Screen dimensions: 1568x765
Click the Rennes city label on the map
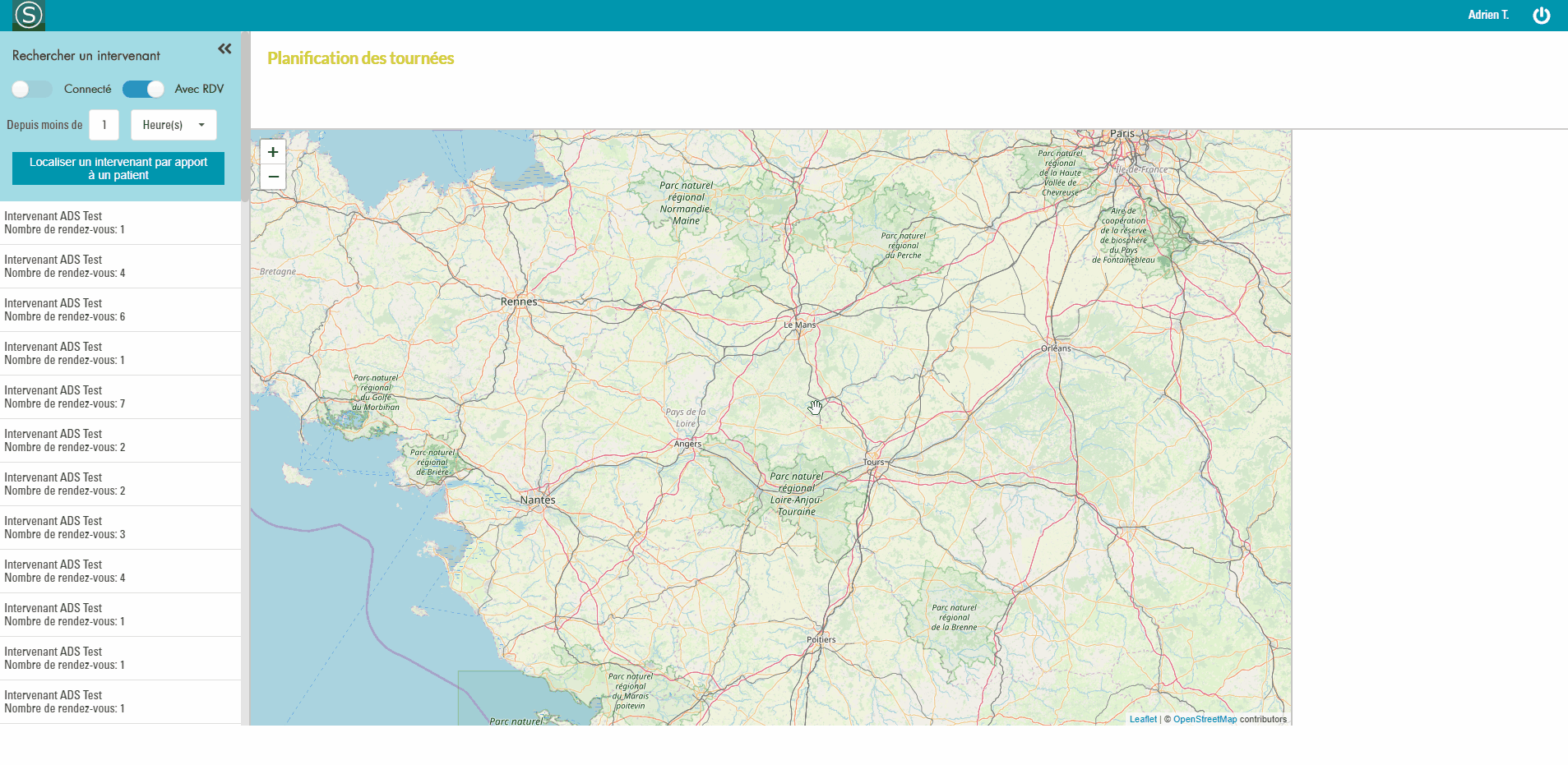click(519, 302)
